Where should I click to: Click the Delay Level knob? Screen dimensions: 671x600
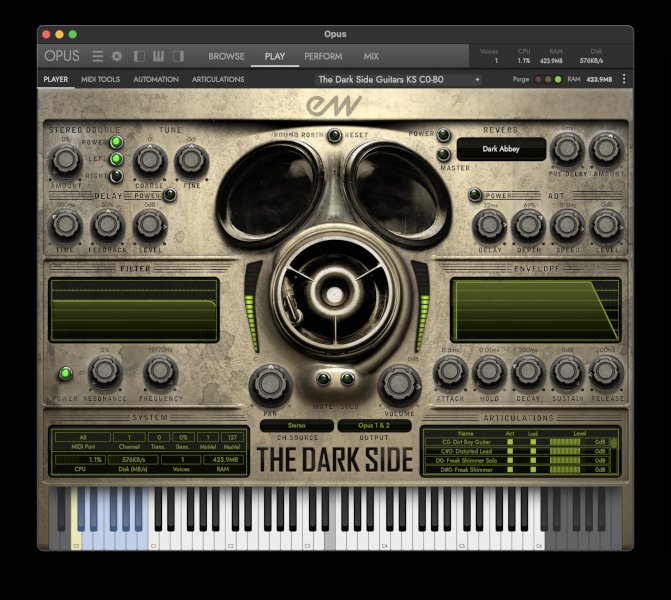coord(149,226)
